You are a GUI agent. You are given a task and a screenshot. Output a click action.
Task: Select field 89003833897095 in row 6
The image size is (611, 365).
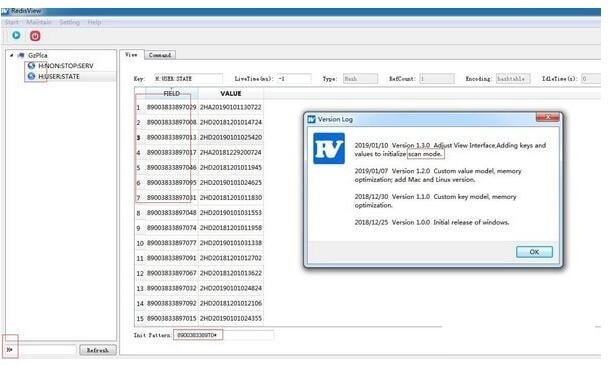pyautogui.click(x=171, y=183)
